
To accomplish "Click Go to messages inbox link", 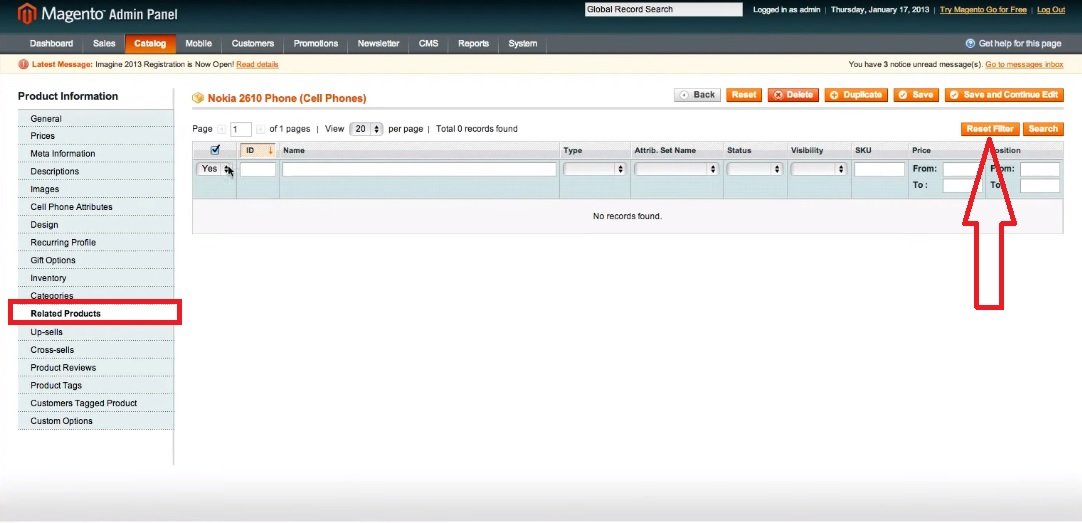I will [x=1024, y=65].
